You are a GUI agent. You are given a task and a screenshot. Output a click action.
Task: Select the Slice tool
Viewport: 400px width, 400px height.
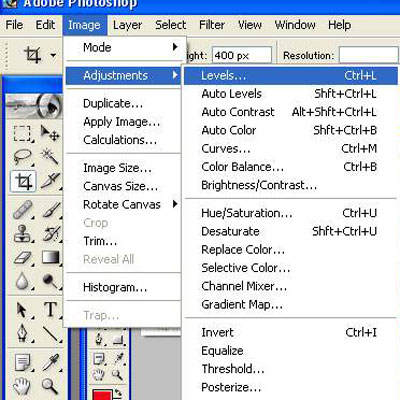50,182
